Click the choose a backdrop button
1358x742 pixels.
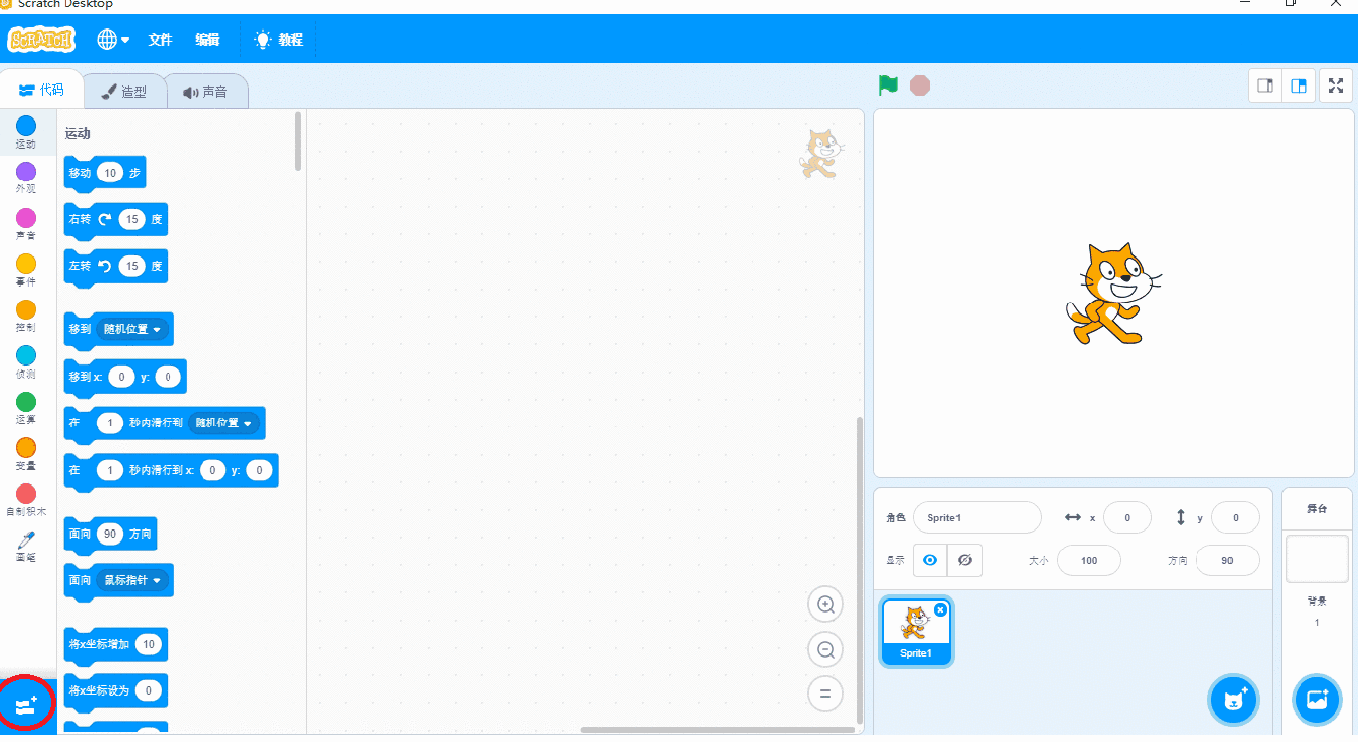tap(1317, 699)
